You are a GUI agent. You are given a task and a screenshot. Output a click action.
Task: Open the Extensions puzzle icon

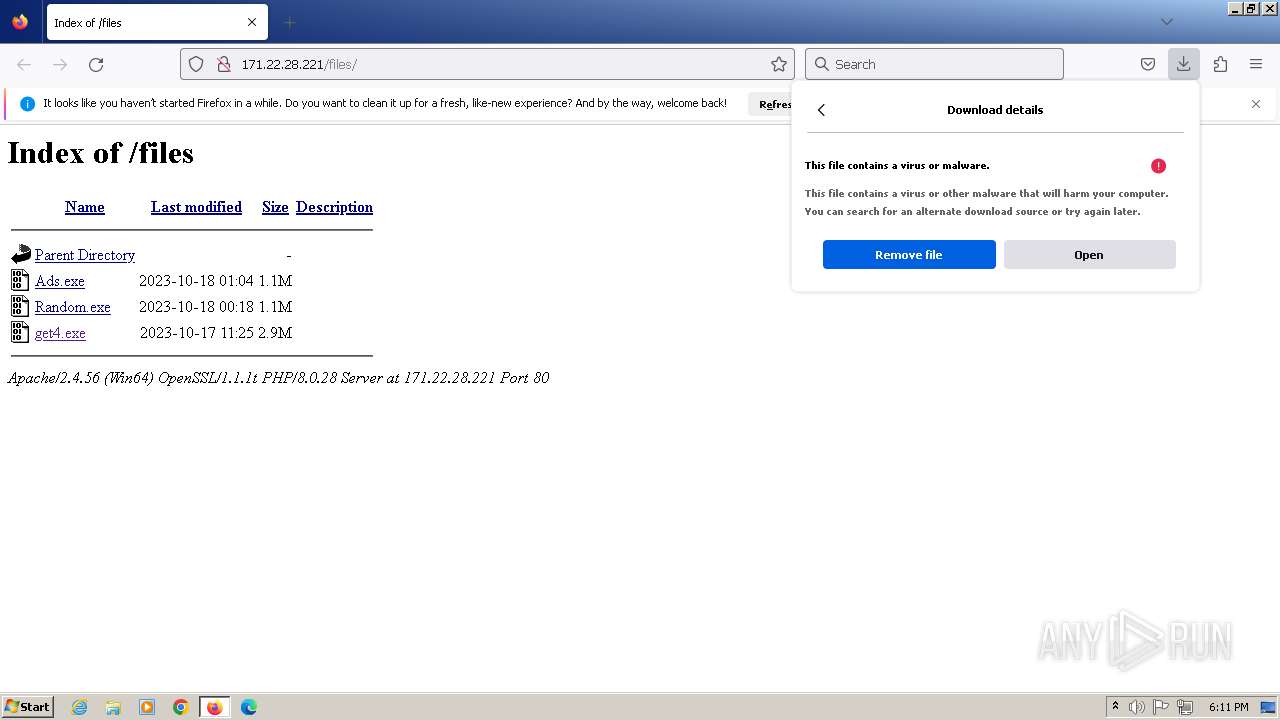click(1220, 64)
